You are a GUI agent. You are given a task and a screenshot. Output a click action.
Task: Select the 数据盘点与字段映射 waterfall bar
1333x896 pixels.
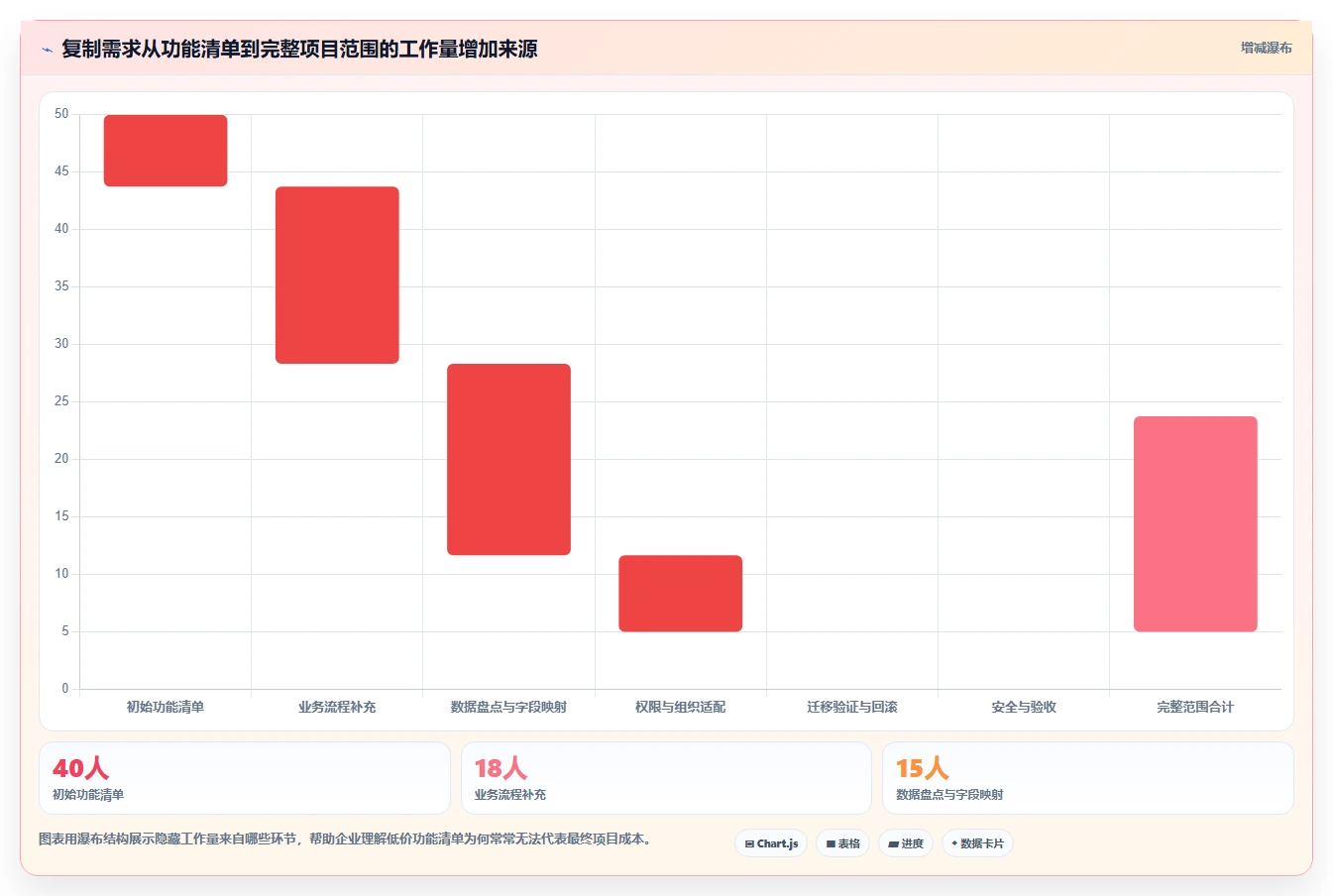coord(508,460)
